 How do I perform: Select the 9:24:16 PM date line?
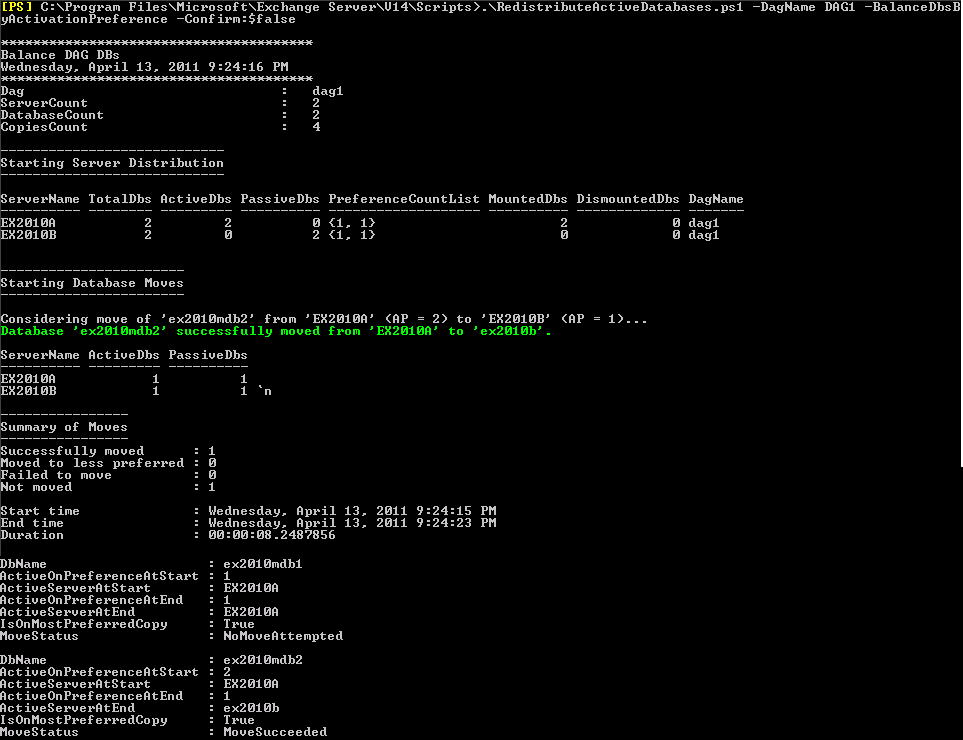click(144, 67)
